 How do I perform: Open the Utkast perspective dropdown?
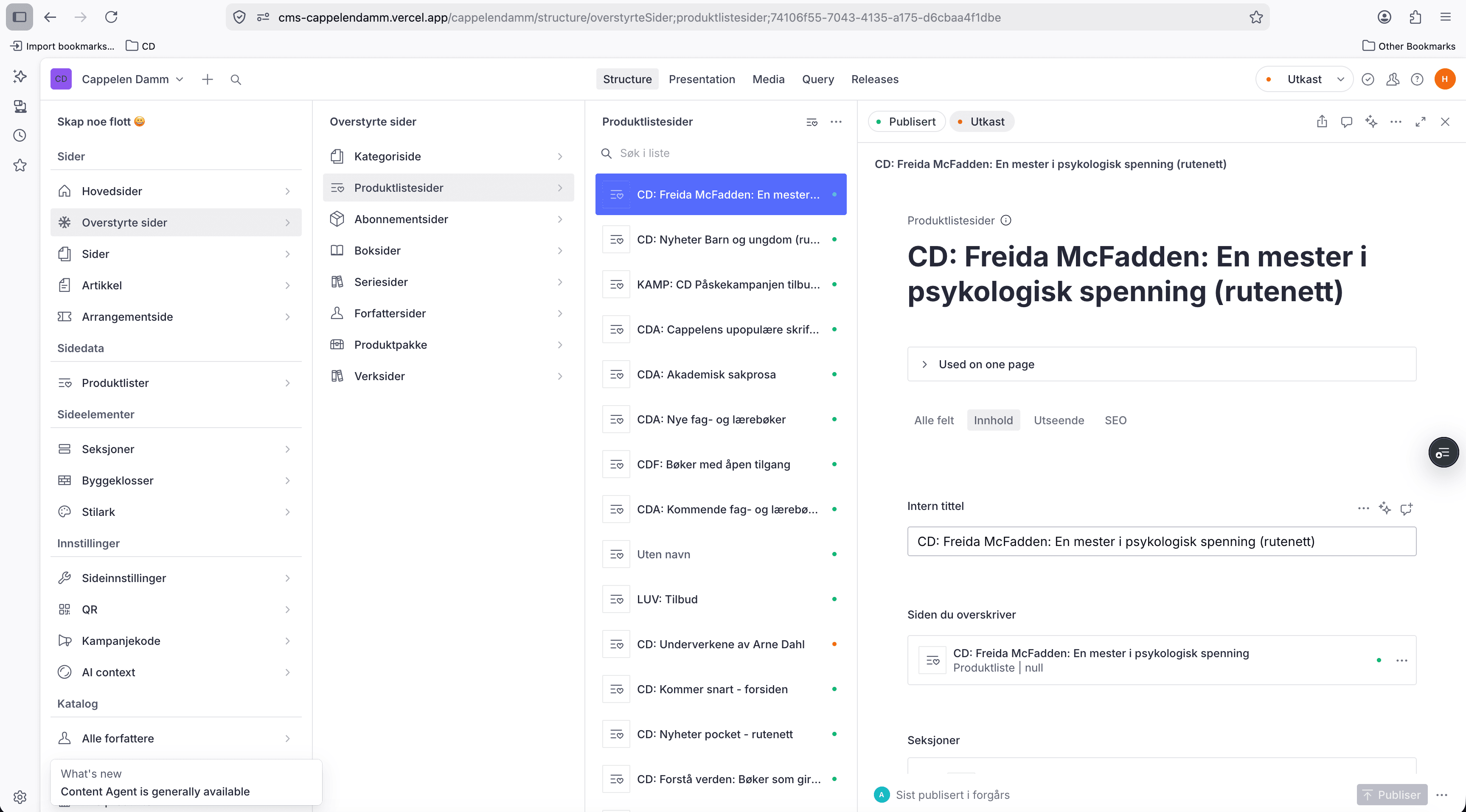[1304, 79]
